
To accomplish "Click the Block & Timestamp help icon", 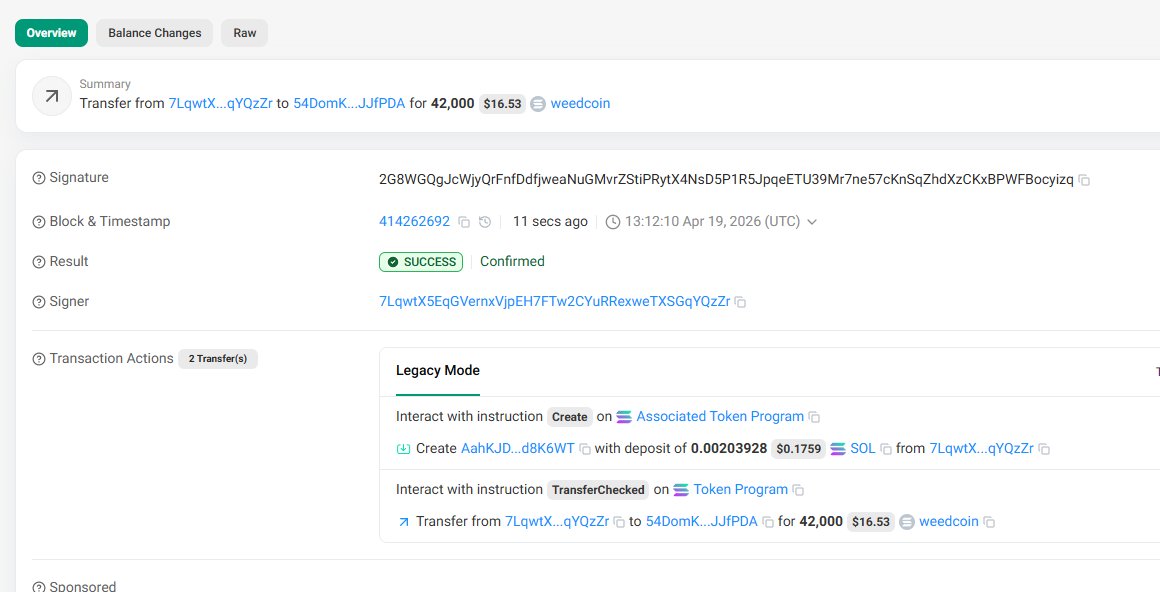I will coord(39,222).
